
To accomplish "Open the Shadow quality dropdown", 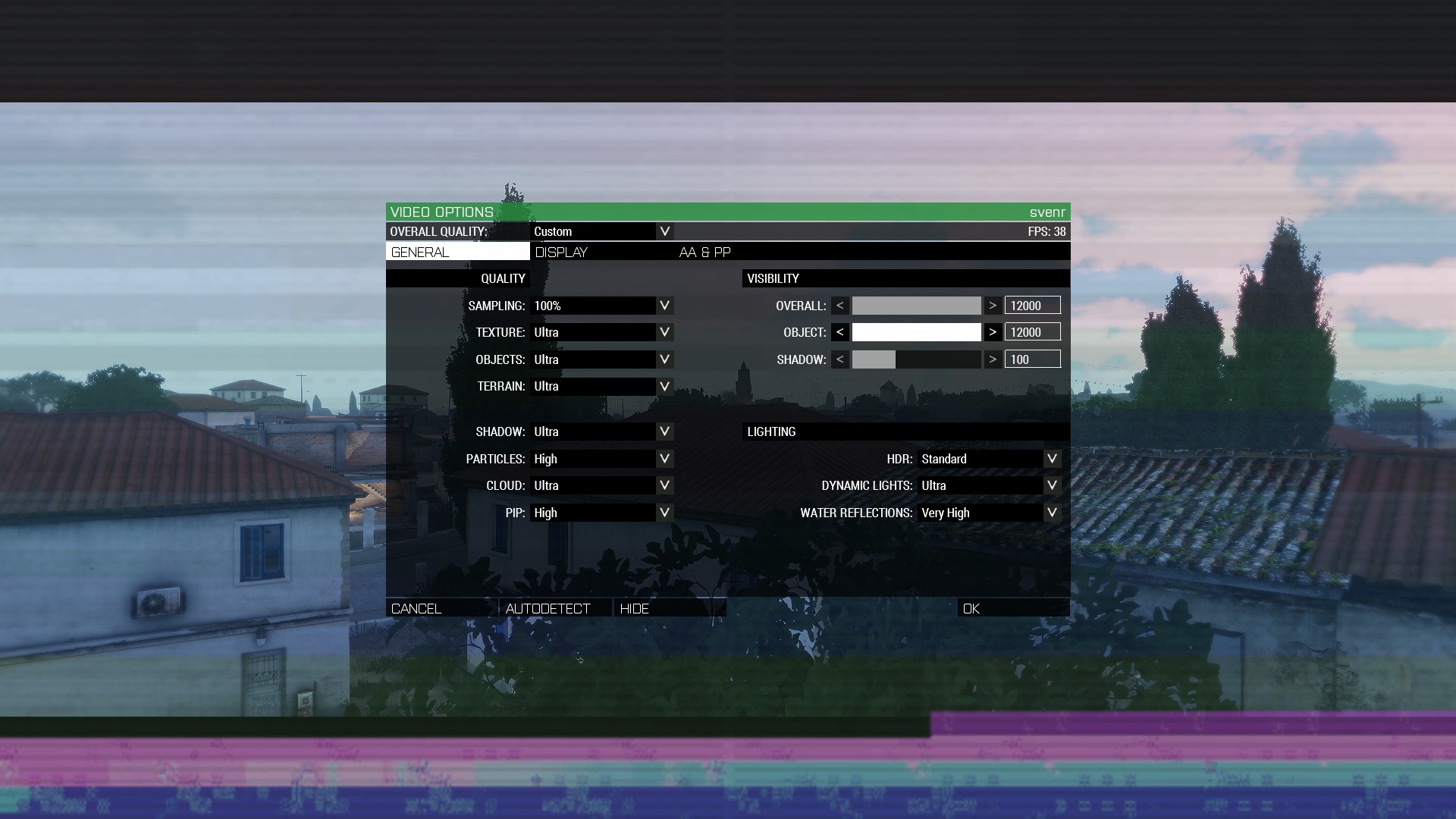I will click(x=601, y=431).
